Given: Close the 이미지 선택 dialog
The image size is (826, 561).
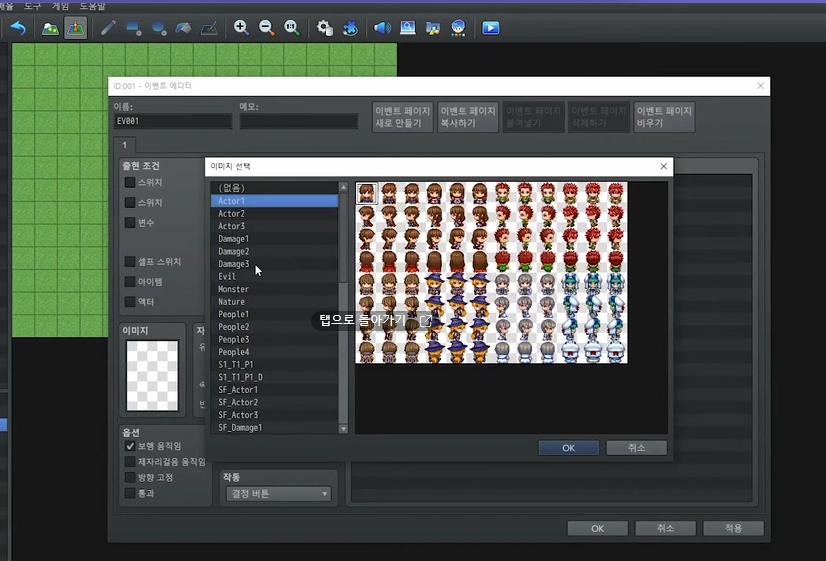Looking at the screenshot, I should [664, 166].
